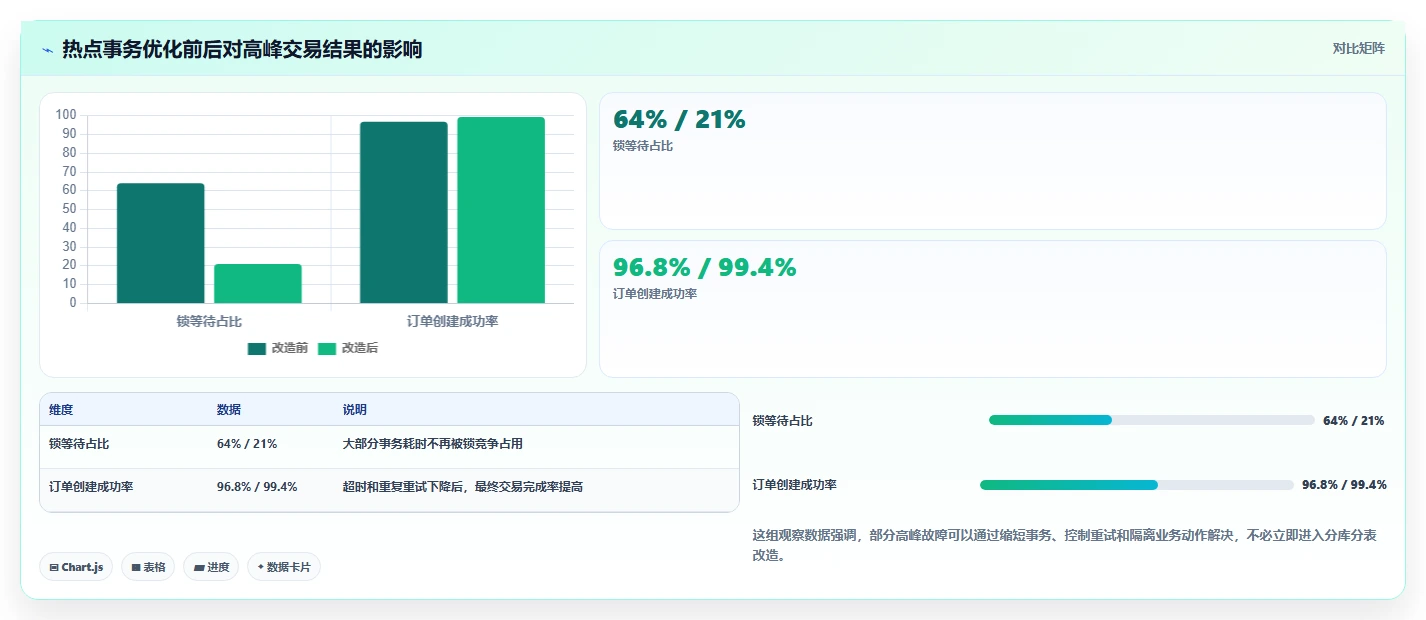This screenshot has height=620, width=1426.
Task: Click the 改造后 bar for 锁等待占比
Action: (x=258, y=283)
